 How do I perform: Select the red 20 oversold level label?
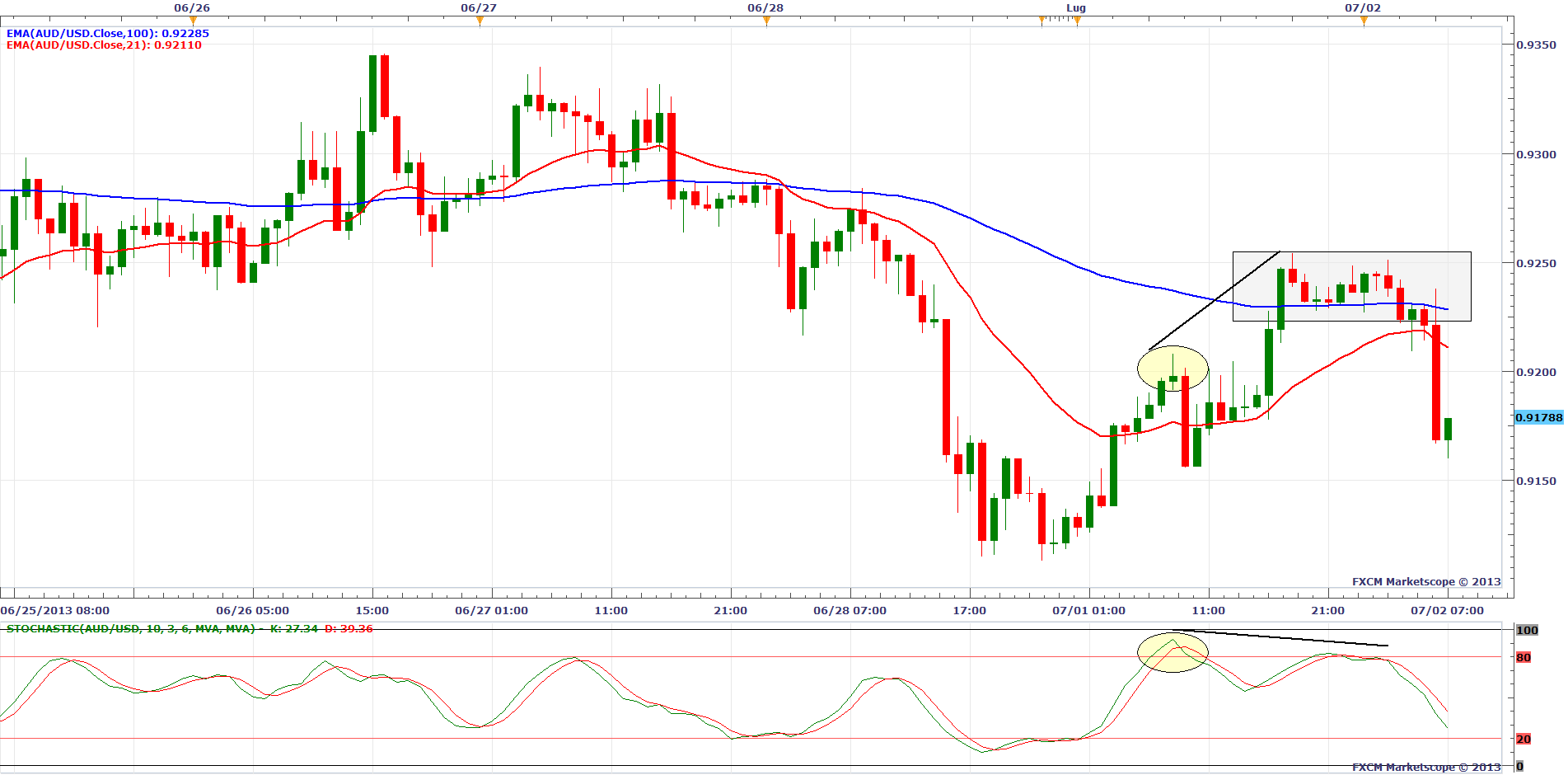[x=1524, y=740]
